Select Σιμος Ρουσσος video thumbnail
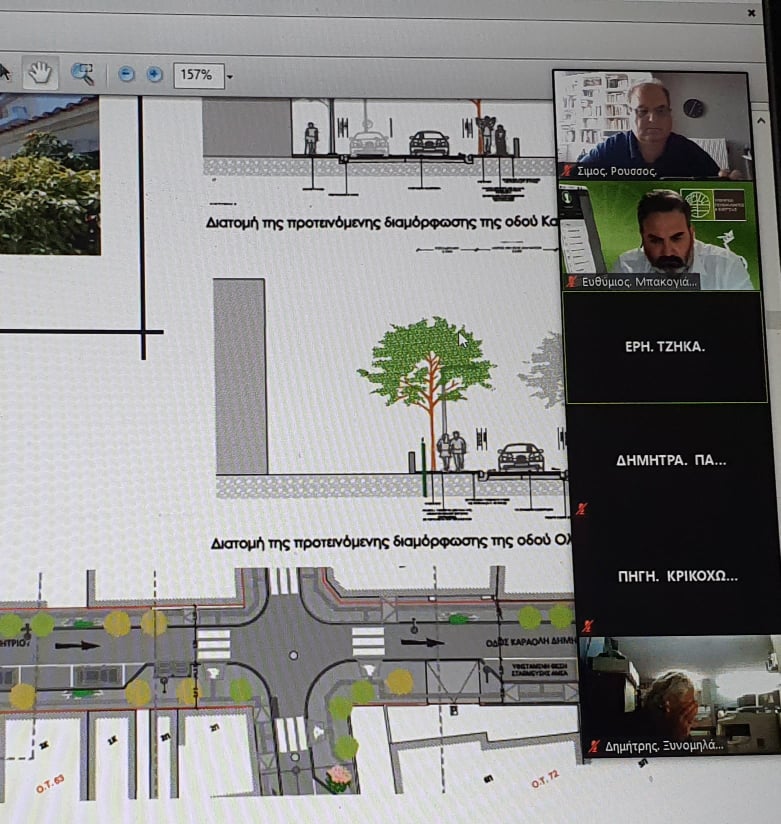The width and height of the screenshot is (781, 824). pyautogui.click(x=651, y=123)
